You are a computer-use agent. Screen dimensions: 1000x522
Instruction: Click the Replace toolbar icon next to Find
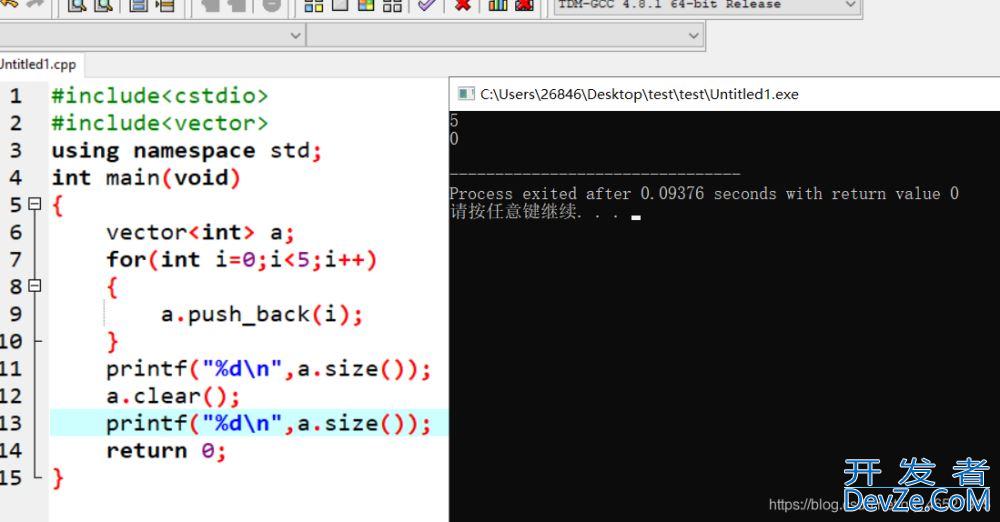click(x=103, y=5)
